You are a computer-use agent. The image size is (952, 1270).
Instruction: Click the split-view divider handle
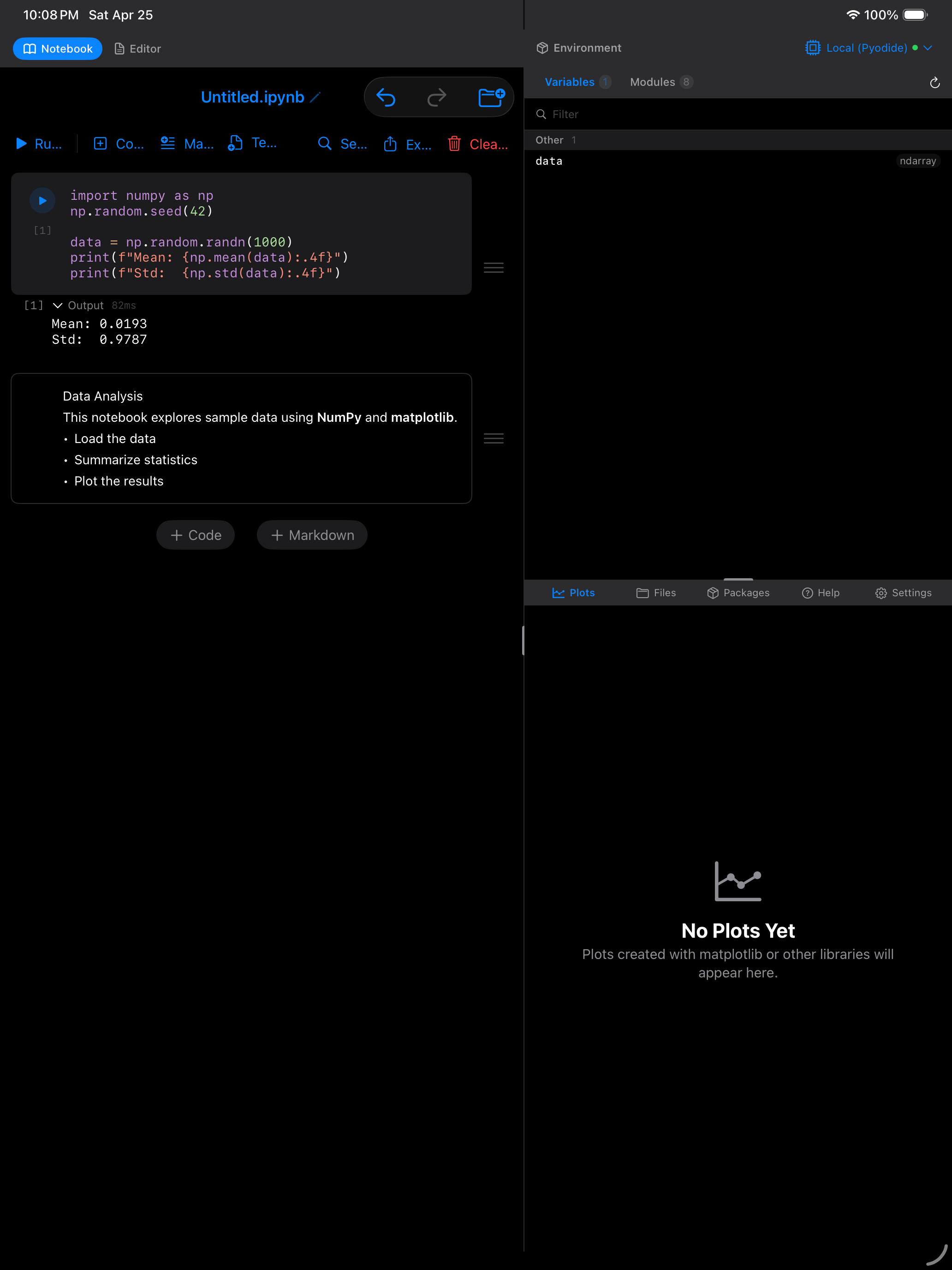tap(524, 640)
